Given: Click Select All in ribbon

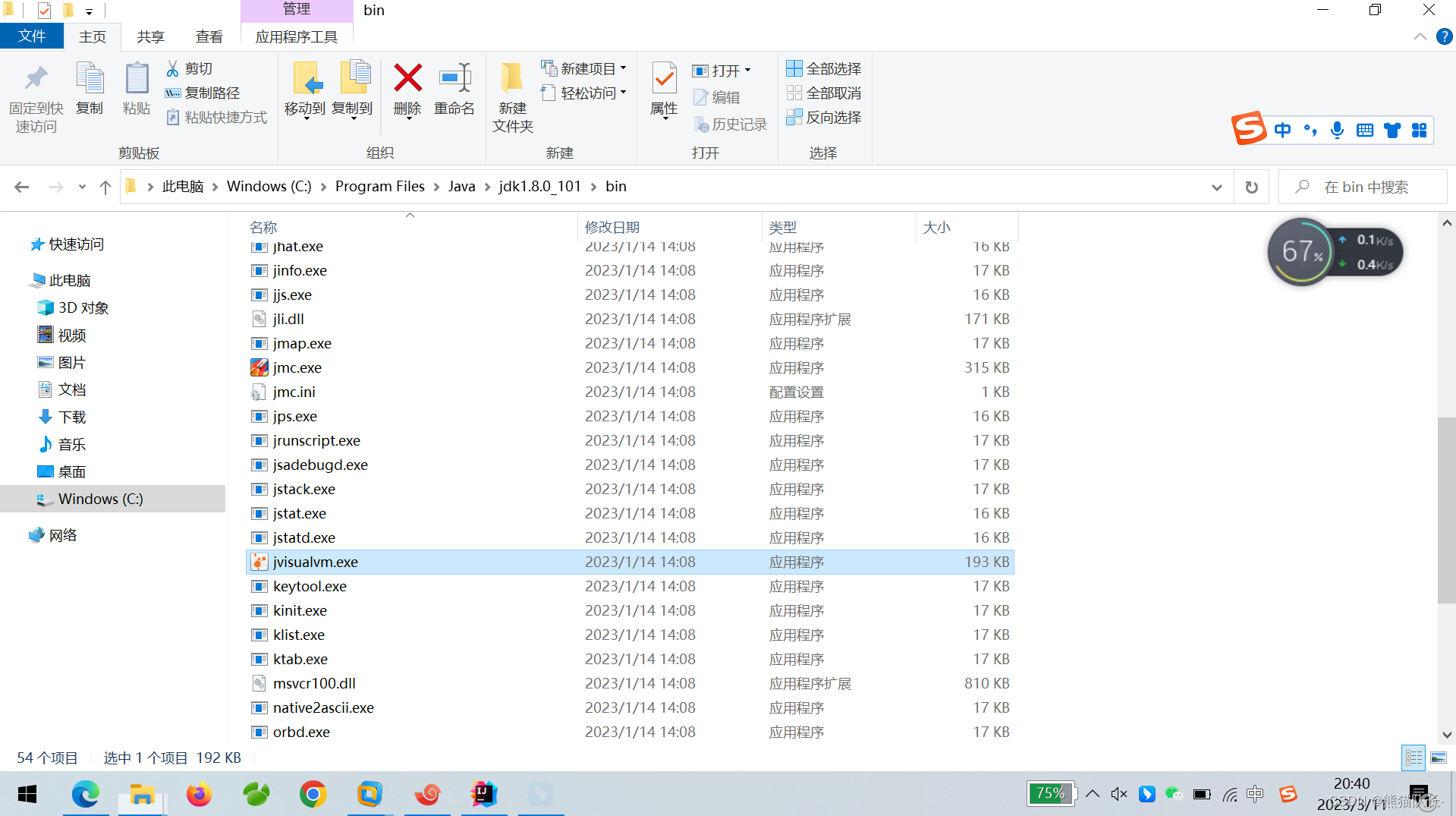Looking at the screenshot, I should pos(824,68).
